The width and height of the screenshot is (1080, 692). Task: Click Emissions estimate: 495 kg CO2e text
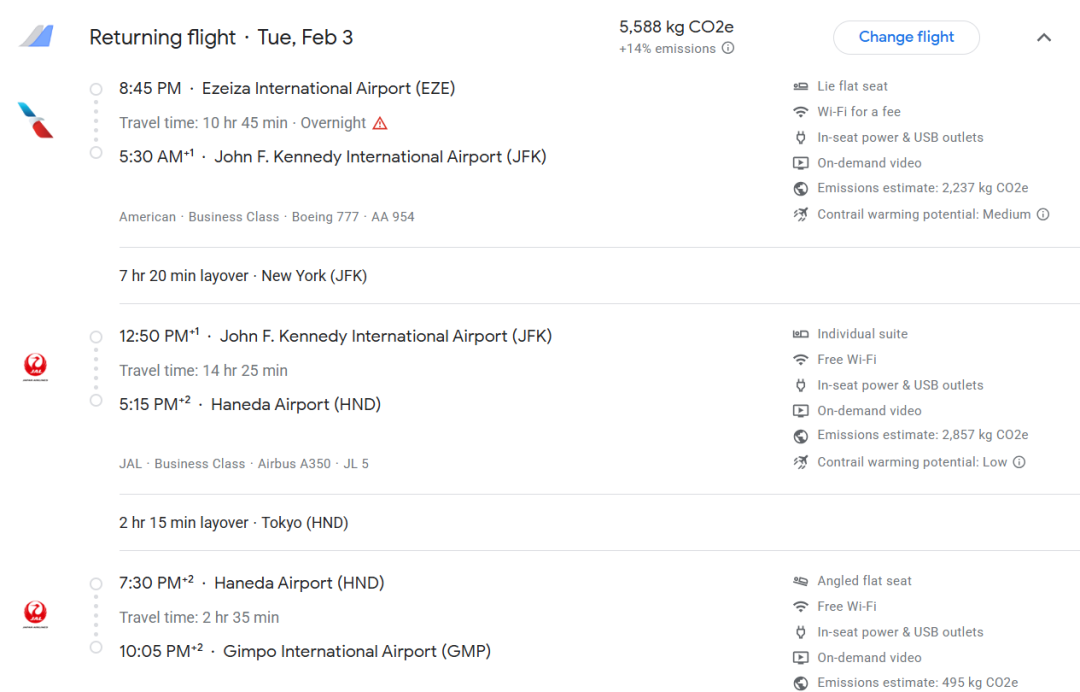click(x=917, y=682)
